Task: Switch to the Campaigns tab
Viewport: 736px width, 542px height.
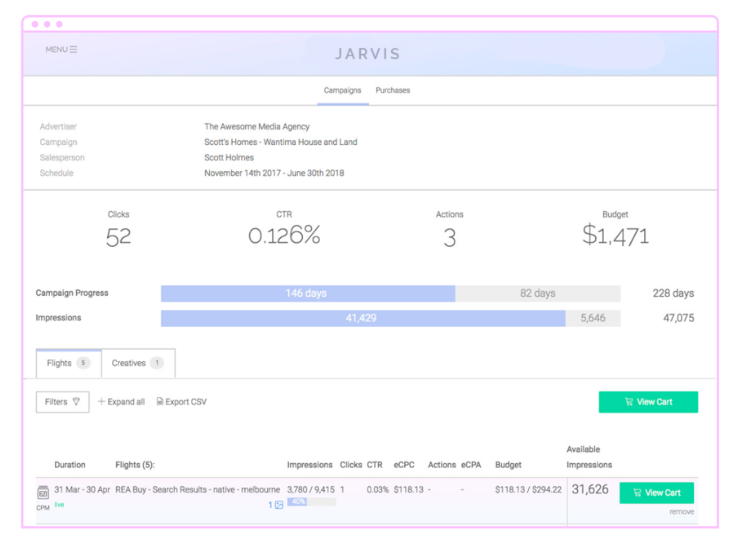Action: click(343, 90)
